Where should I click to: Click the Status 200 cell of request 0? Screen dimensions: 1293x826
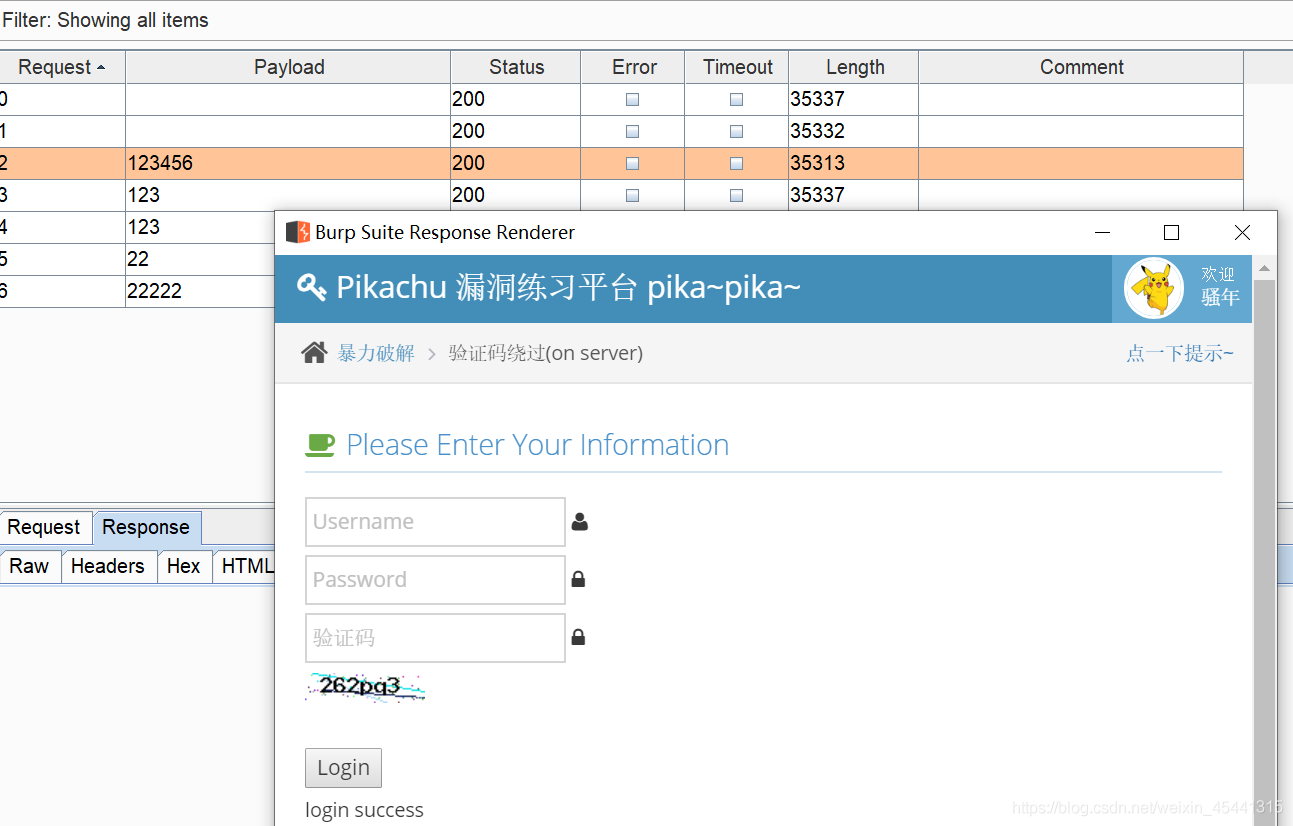[515, 99]
